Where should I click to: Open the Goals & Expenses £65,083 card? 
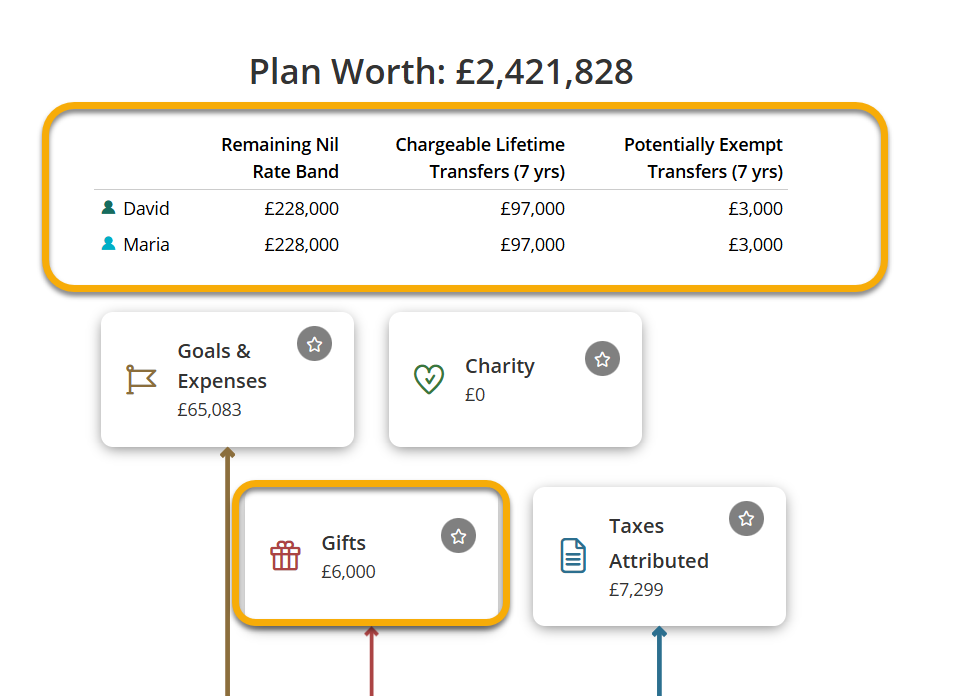227,379
